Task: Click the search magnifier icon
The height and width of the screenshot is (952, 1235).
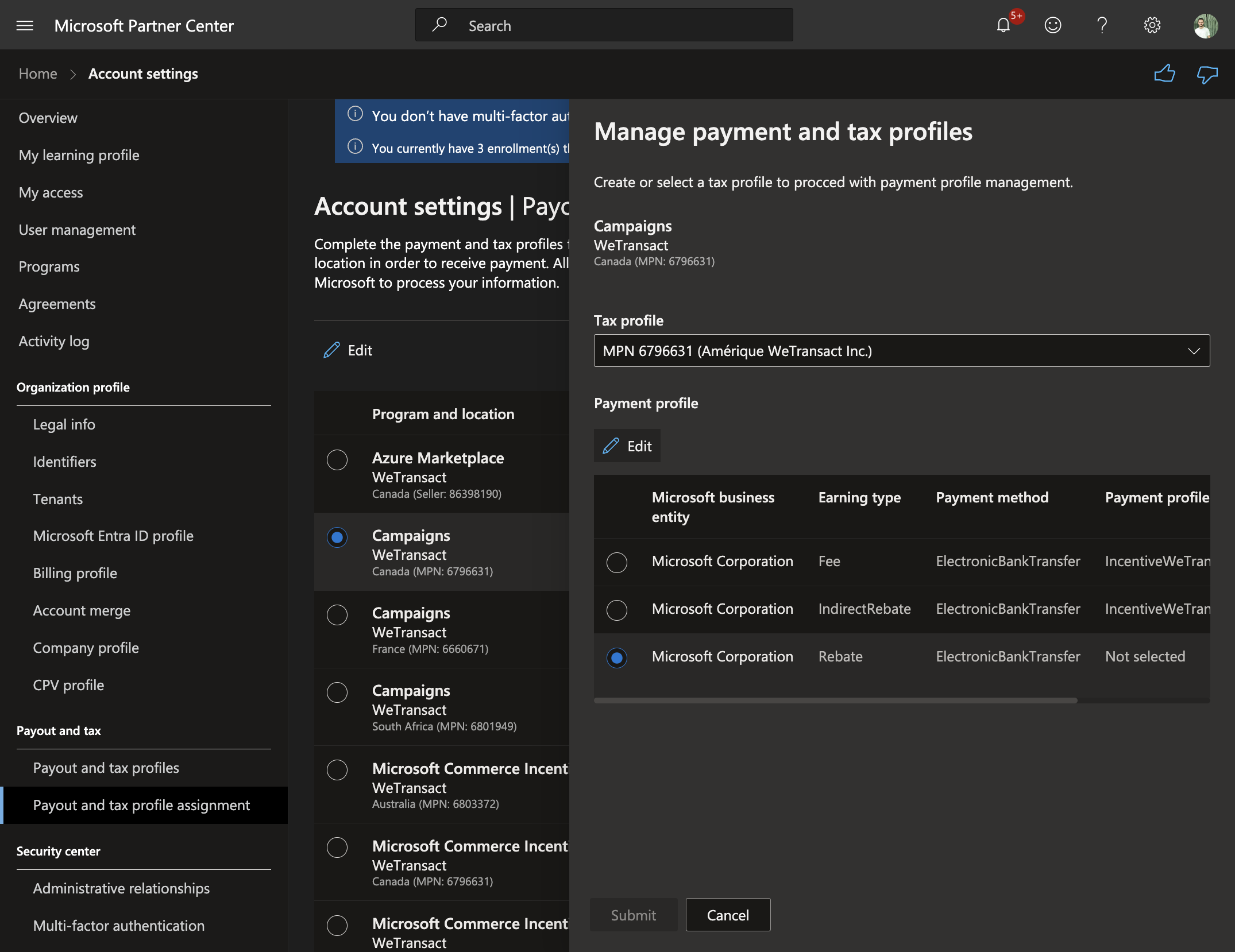Action: [x=439, y=25]
